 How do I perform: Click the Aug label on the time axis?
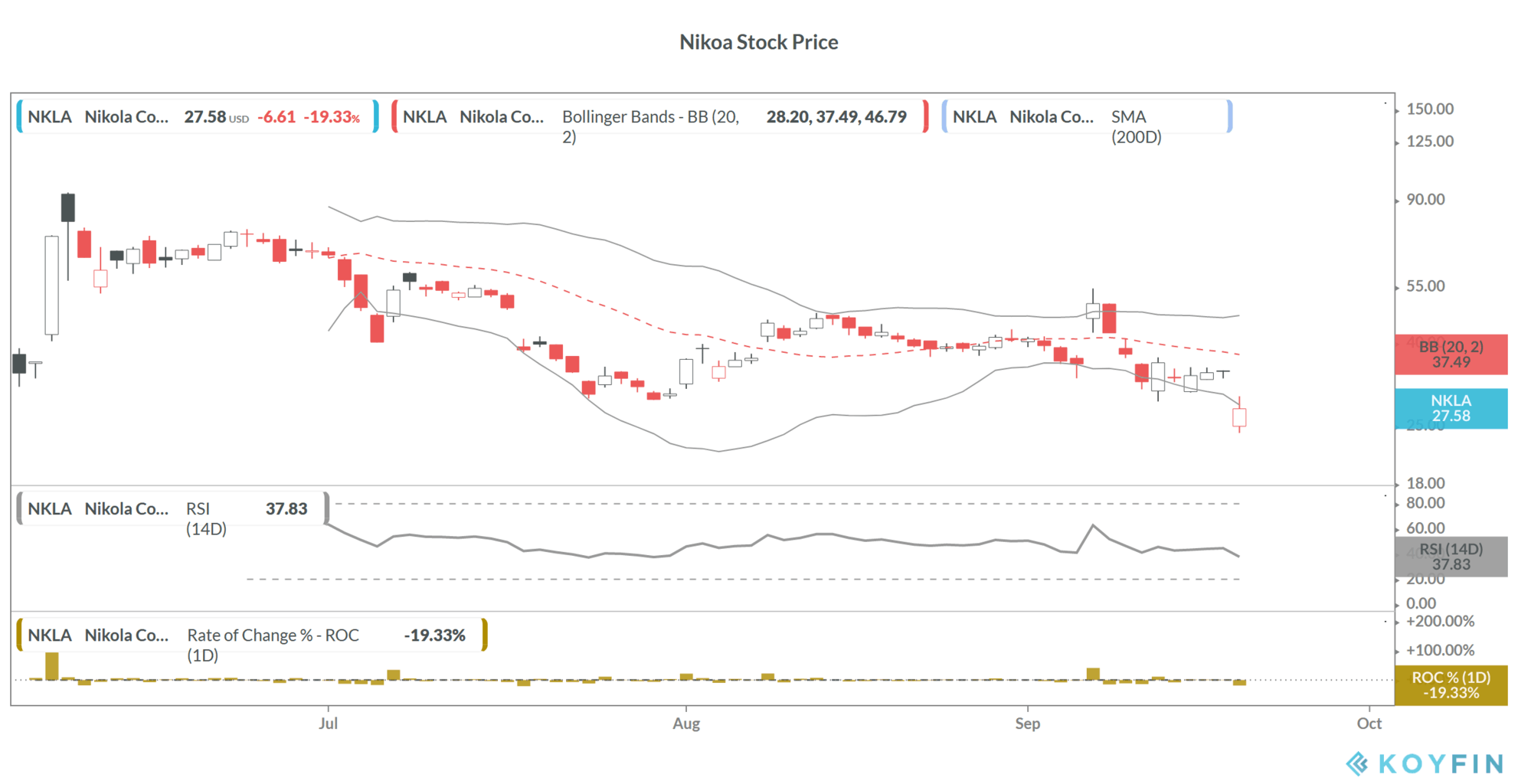click(686, 724)
